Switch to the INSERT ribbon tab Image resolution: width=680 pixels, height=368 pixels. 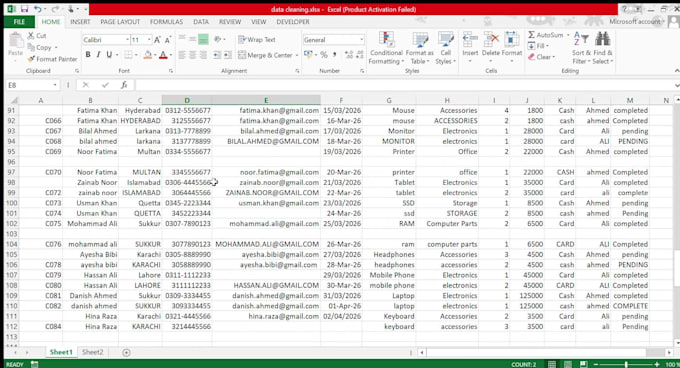(x=80, y=22)
